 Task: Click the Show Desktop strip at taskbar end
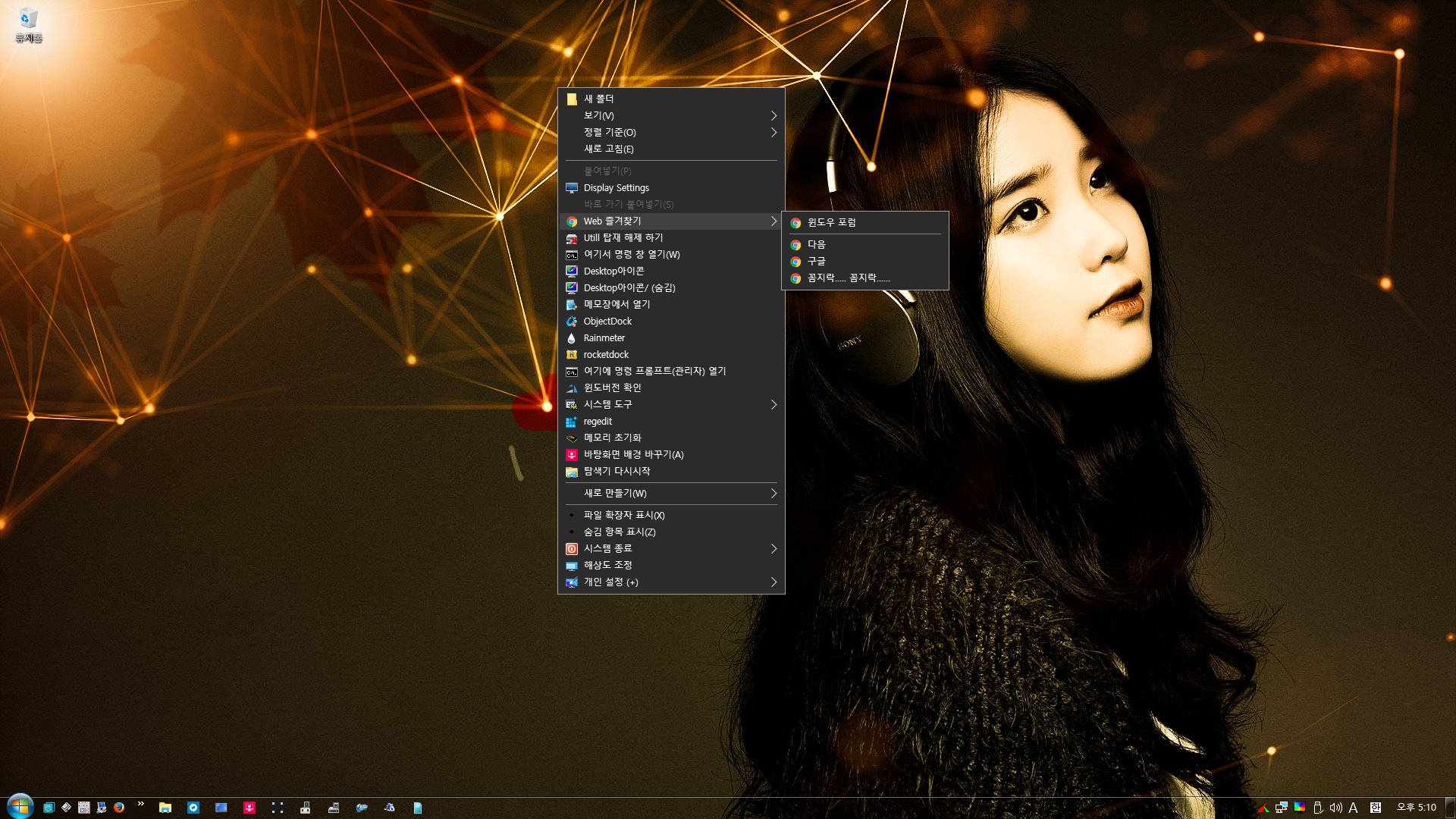click(1451, 808)
